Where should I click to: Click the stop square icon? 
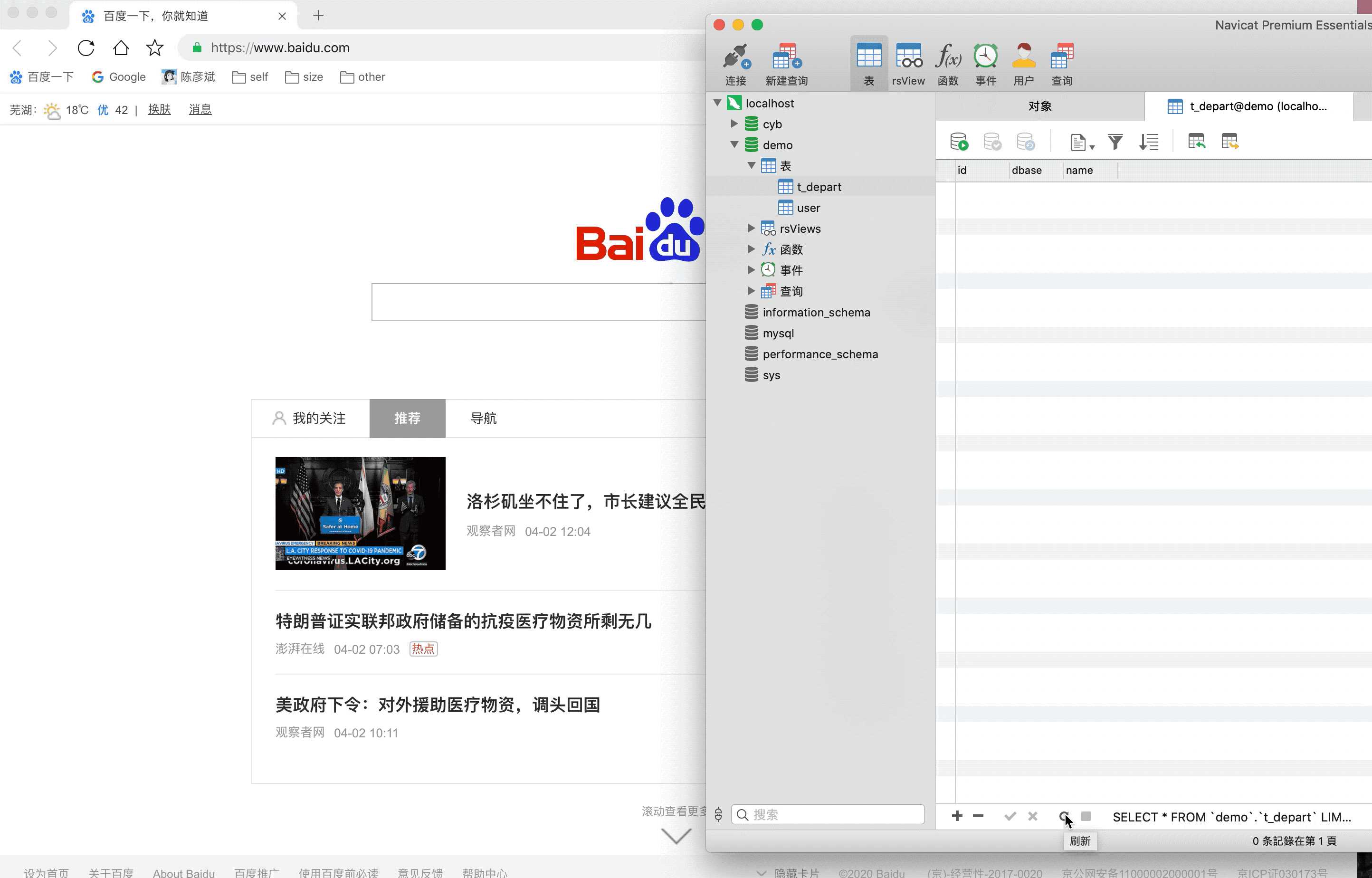click(x=1086, y=816)
